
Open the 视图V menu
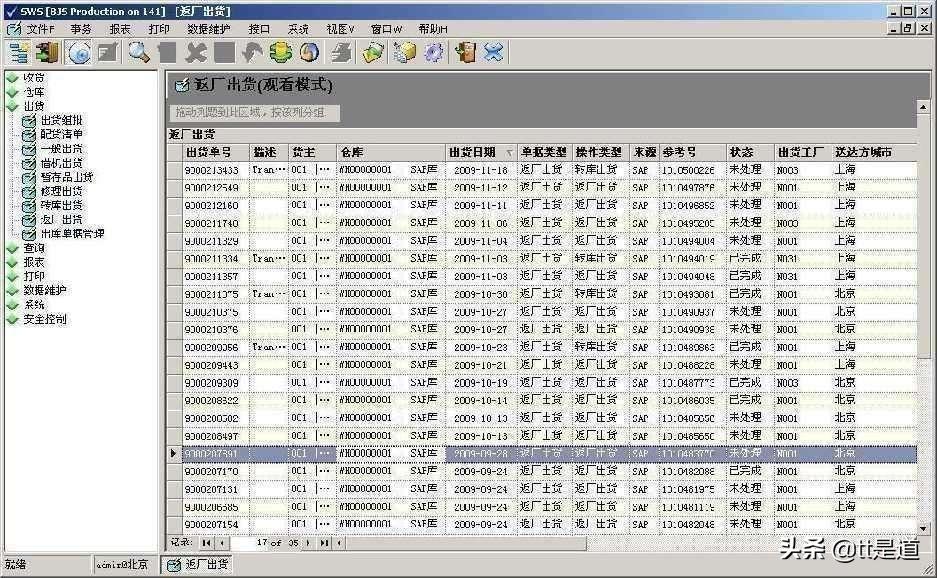[341, 29]
